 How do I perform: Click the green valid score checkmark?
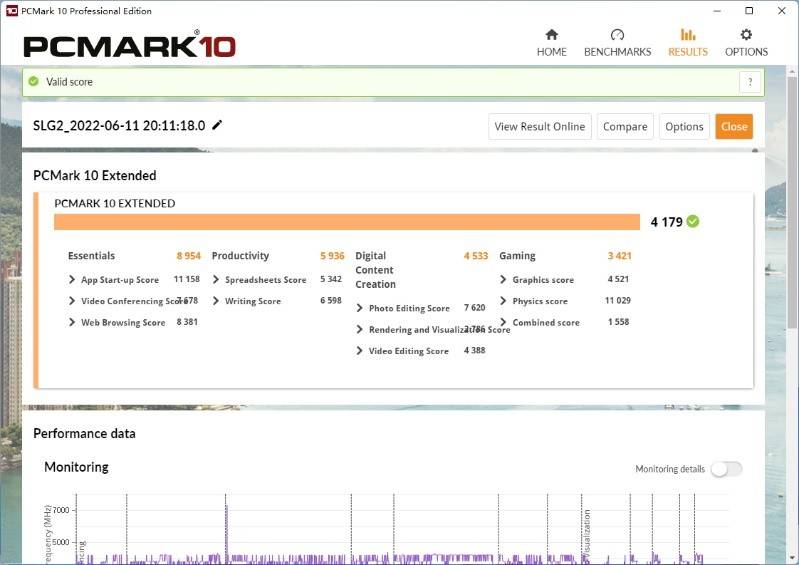click(34, 82)
